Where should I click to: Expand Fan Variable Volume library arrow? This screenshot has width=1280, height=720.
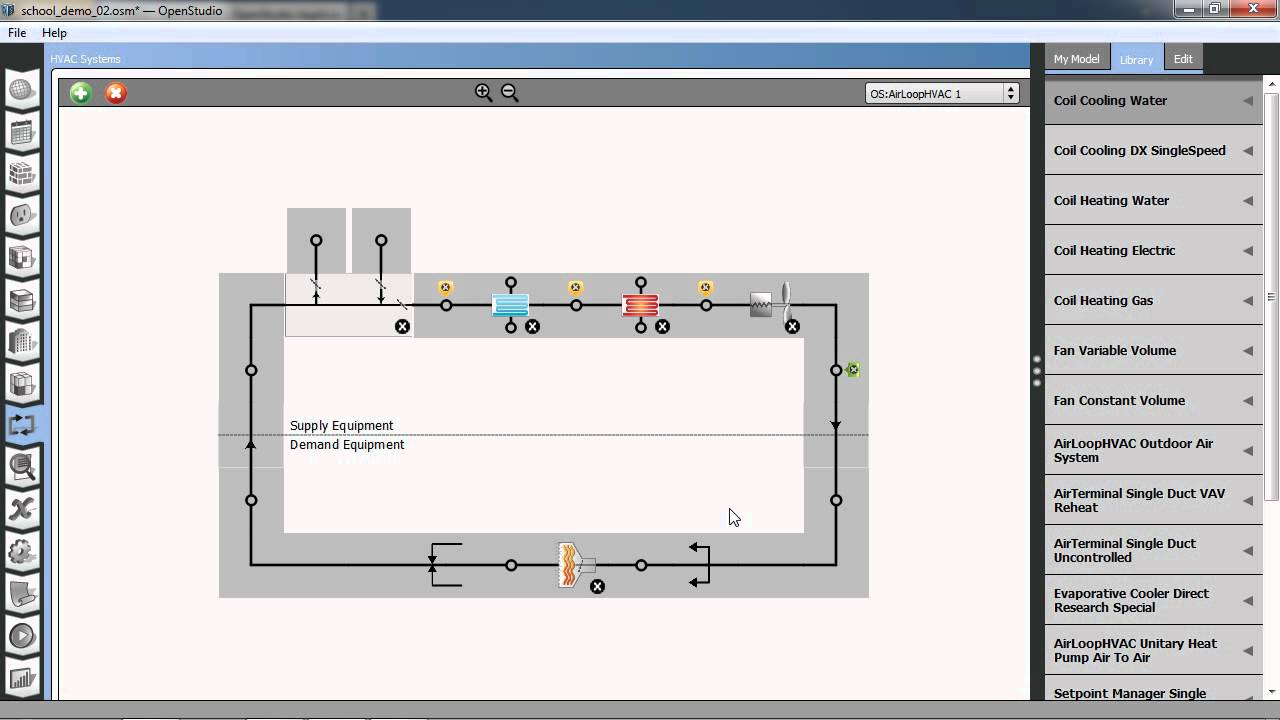coord(1248,351)
